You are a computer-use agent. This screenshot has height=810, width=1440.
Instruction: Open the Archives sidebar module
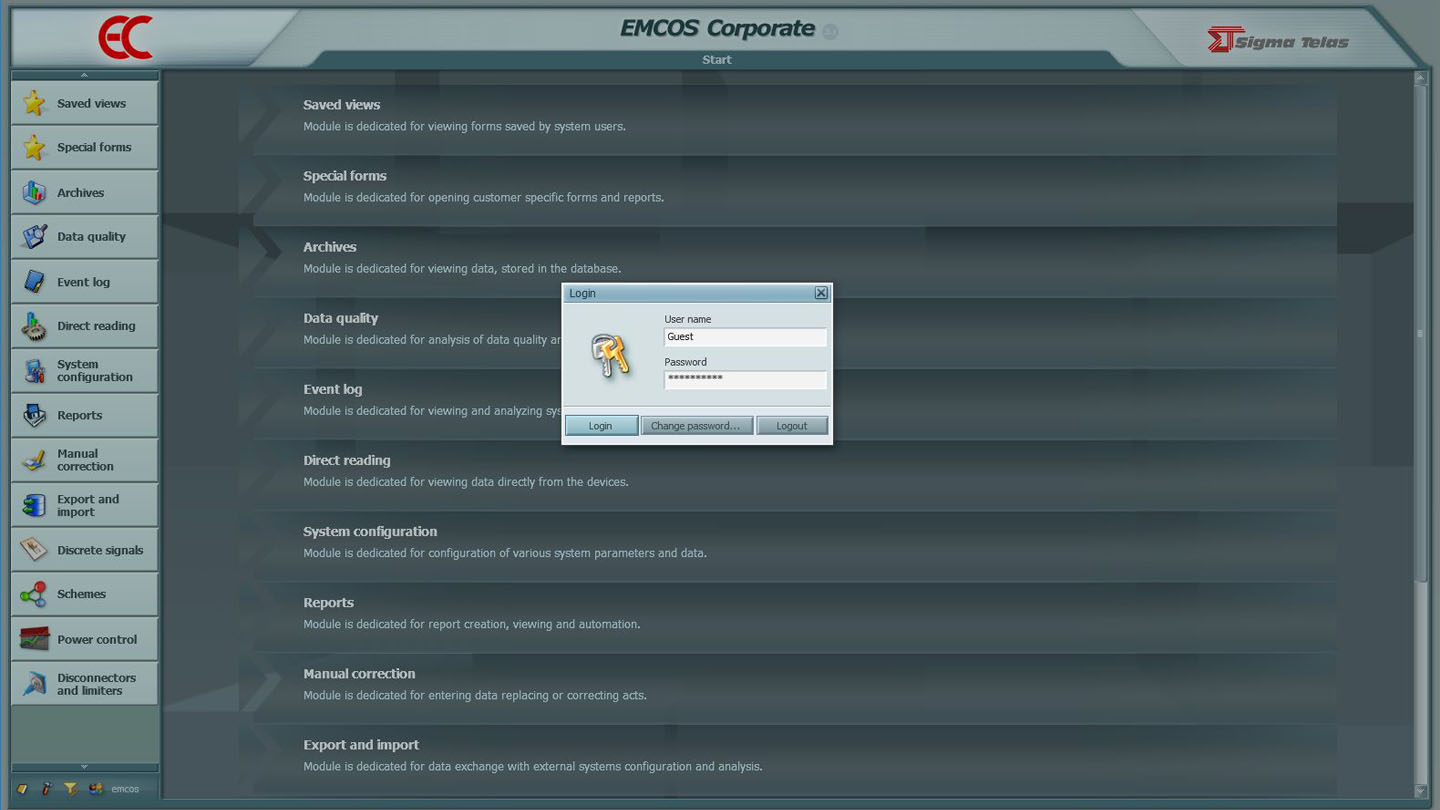85,192
